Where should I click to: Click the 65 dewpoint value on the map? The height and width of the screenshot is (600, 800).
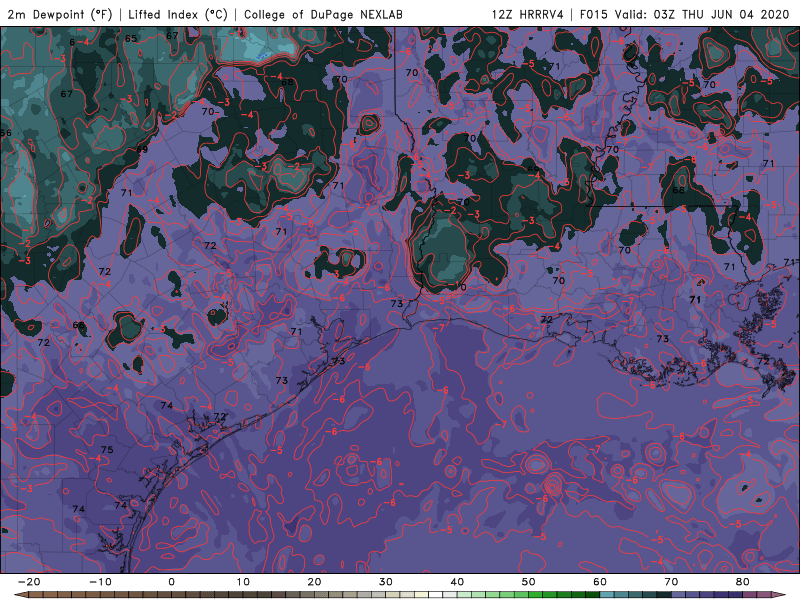coord(131,38)
